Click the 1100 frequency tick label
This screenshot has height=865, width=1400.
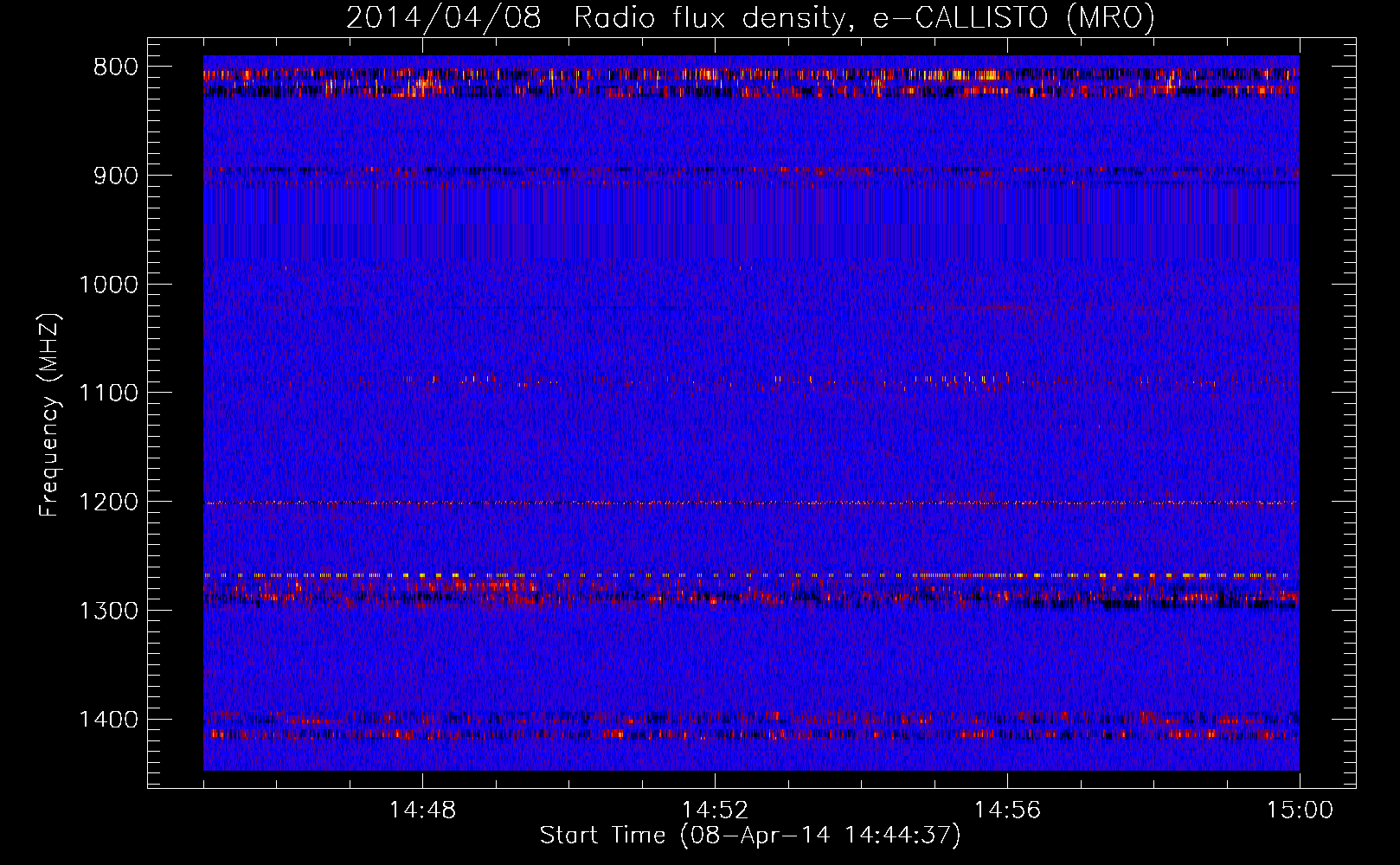click(x=108, y=394)
